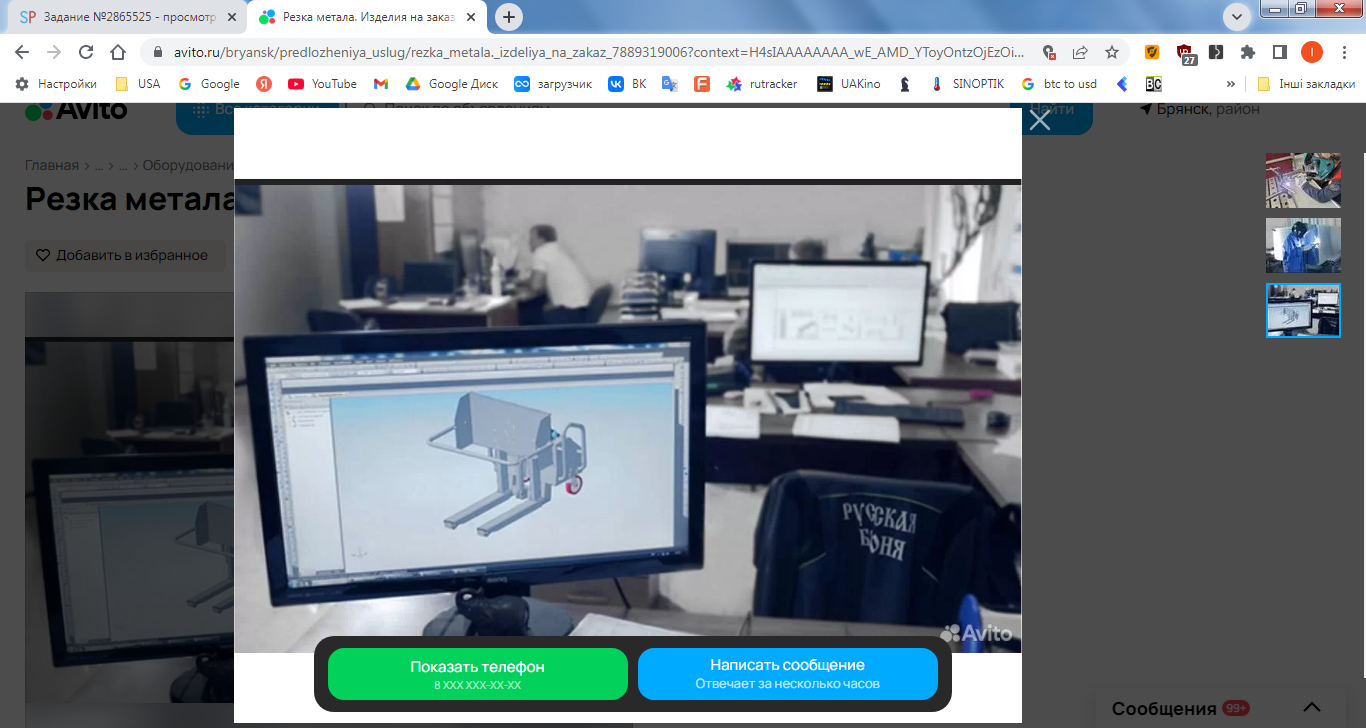Open the blocked location icon in address bar
The height and width of the screenshot is (728, 1366).
(x=1048, y=52)
